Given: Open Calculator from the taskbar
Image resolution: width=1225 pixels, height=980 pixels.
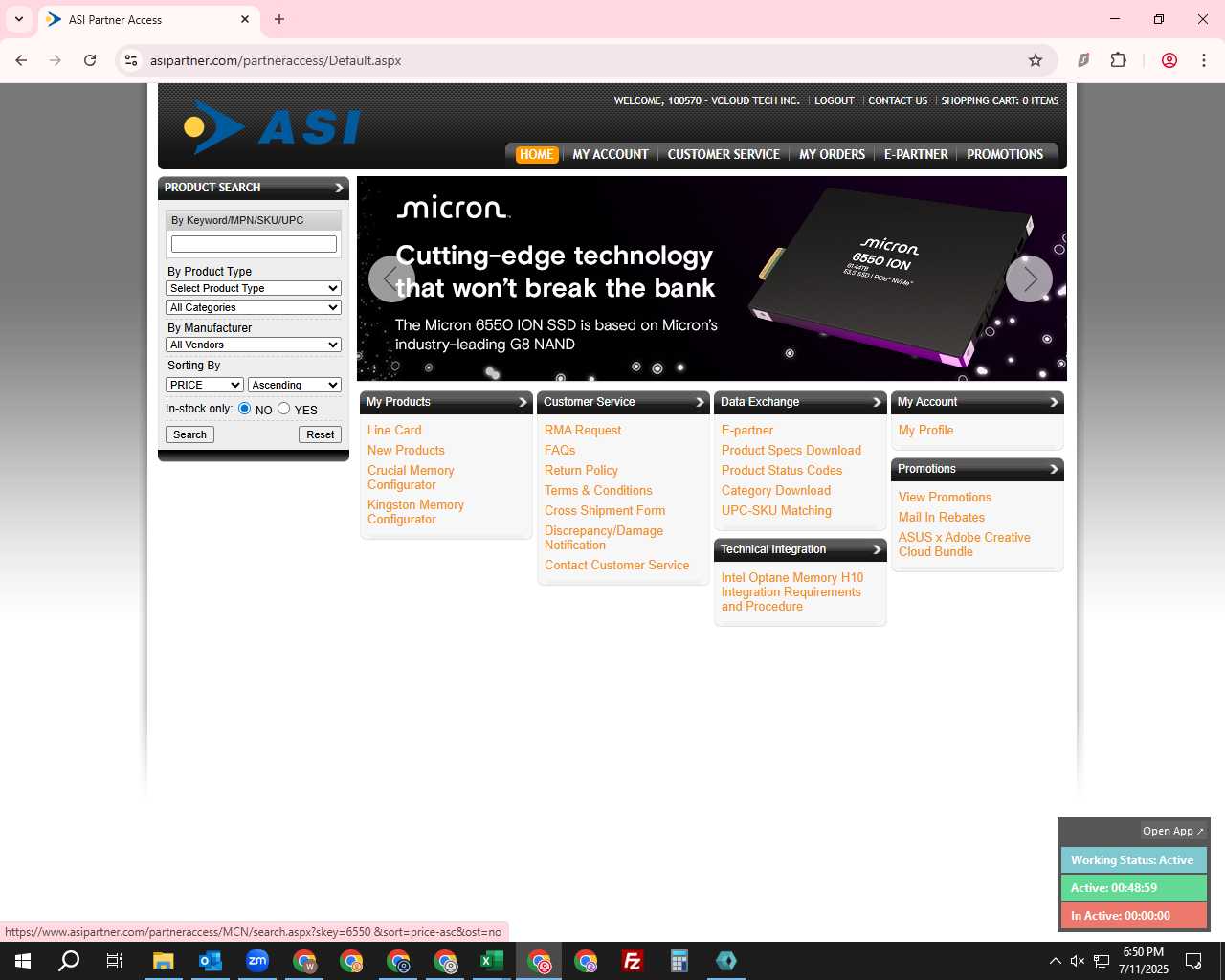Looking at the screenshot, I should click(x=679, y=961).
